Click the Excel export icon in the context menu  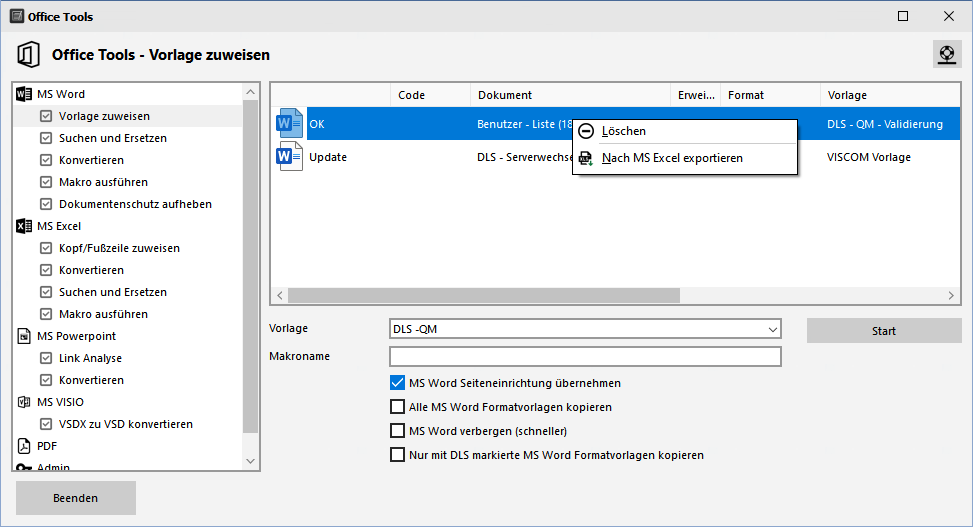click(x=586, y=158)
